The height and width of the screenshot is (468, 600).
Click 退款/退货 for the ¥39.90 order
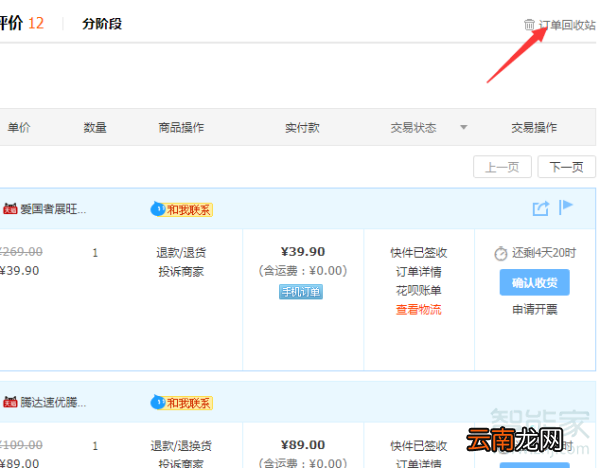coord(181,253)
